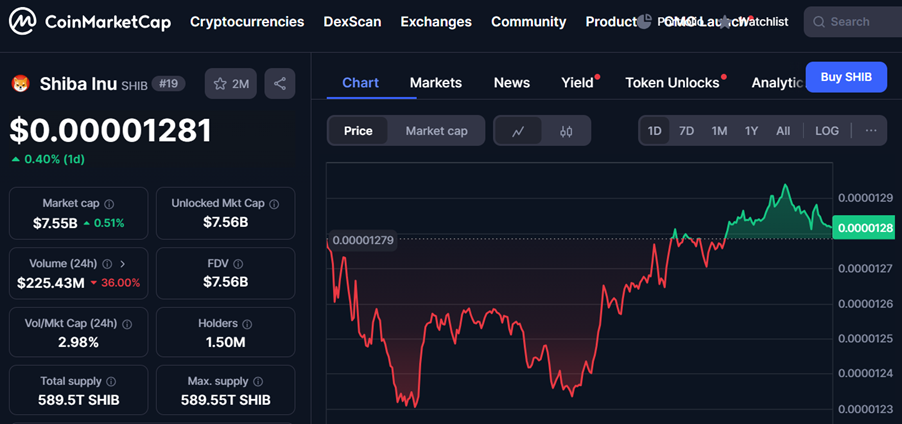Switch to line chart view icon
The image size is (902, 424).
[x=518, y=131]
